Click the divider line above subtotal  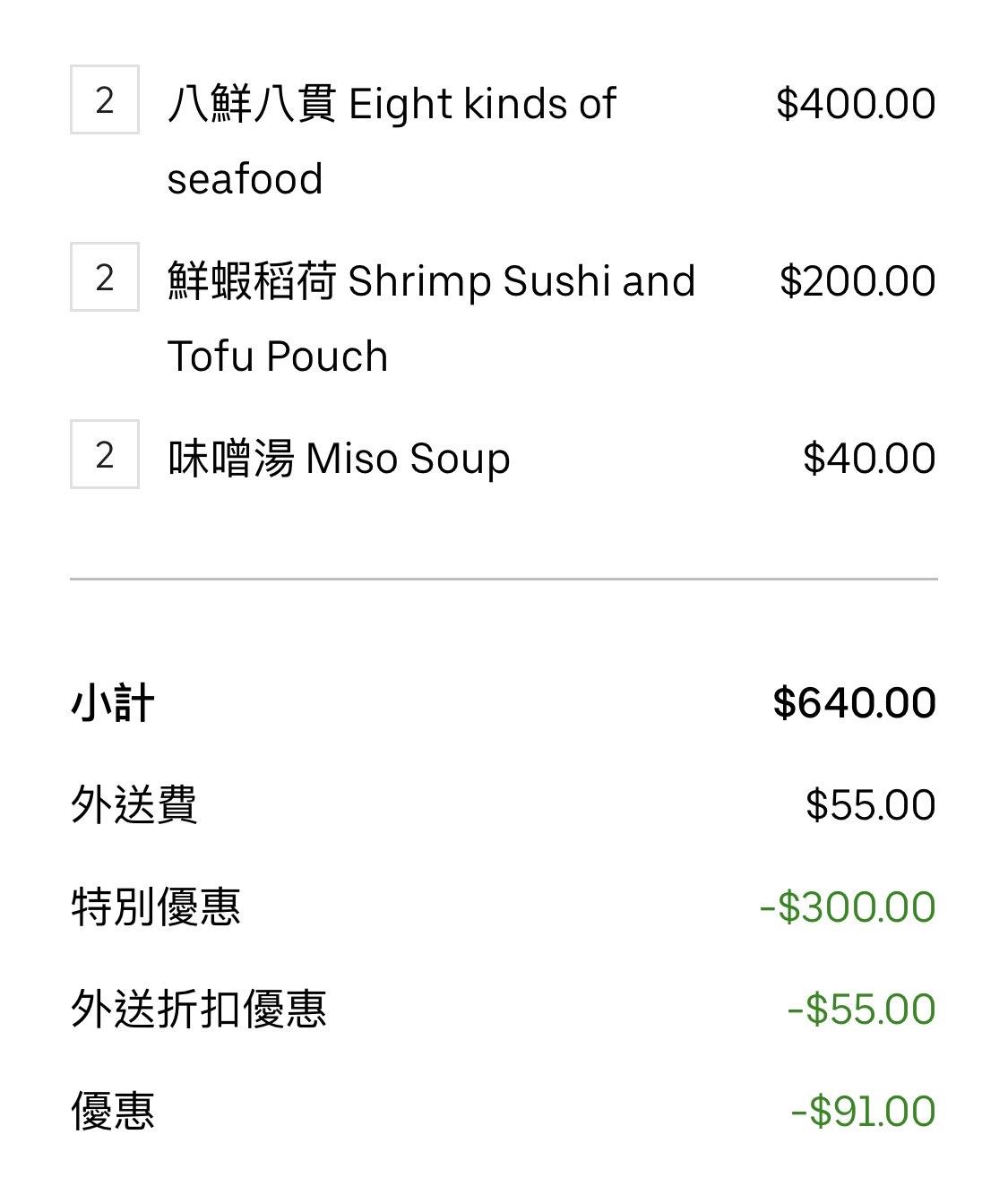pyautogui.click(x=504, y=580)
